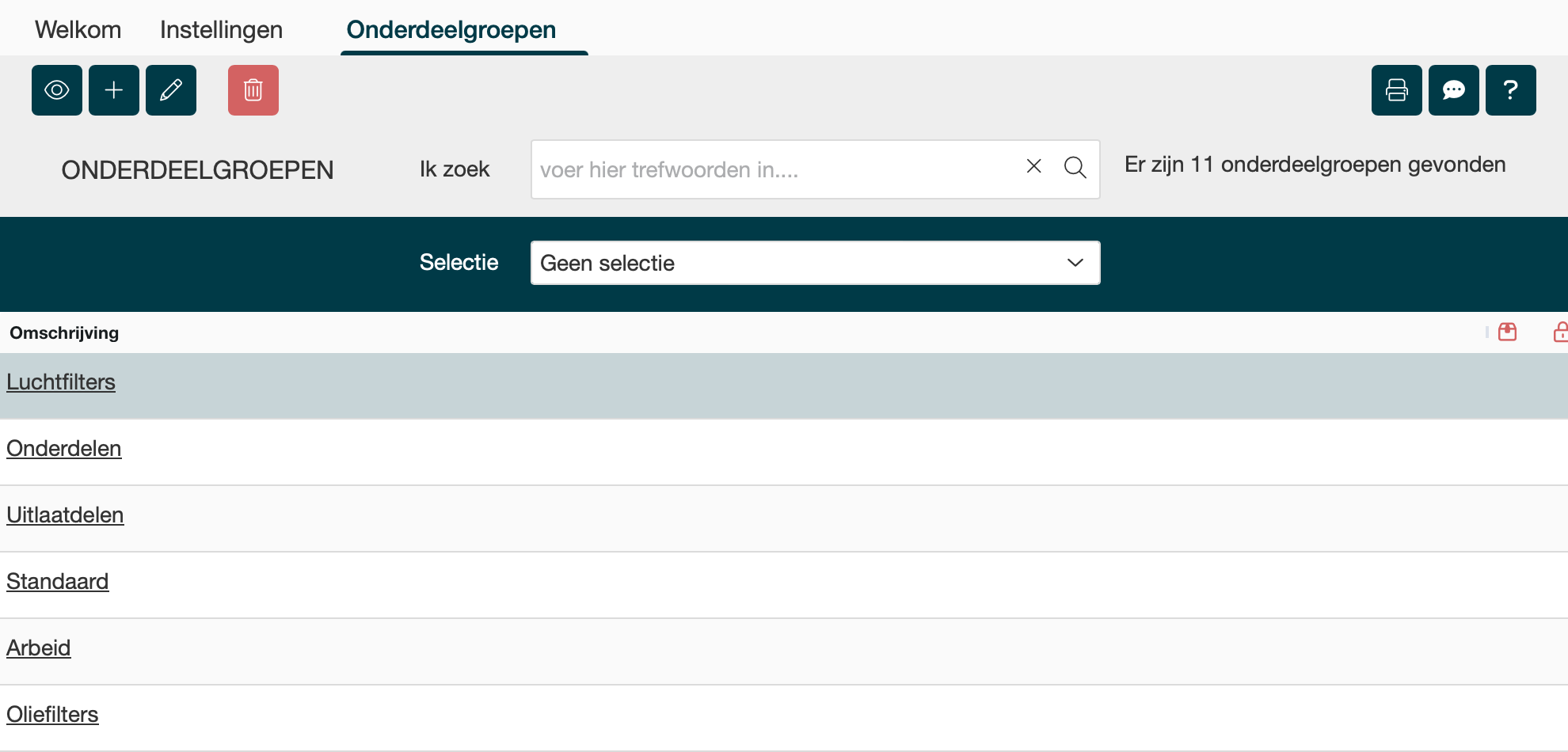Screen dimensions: 1568x752
Task: Click the magnifying glass search icon
Action: pyautogui.click(x=1075, y=168)
